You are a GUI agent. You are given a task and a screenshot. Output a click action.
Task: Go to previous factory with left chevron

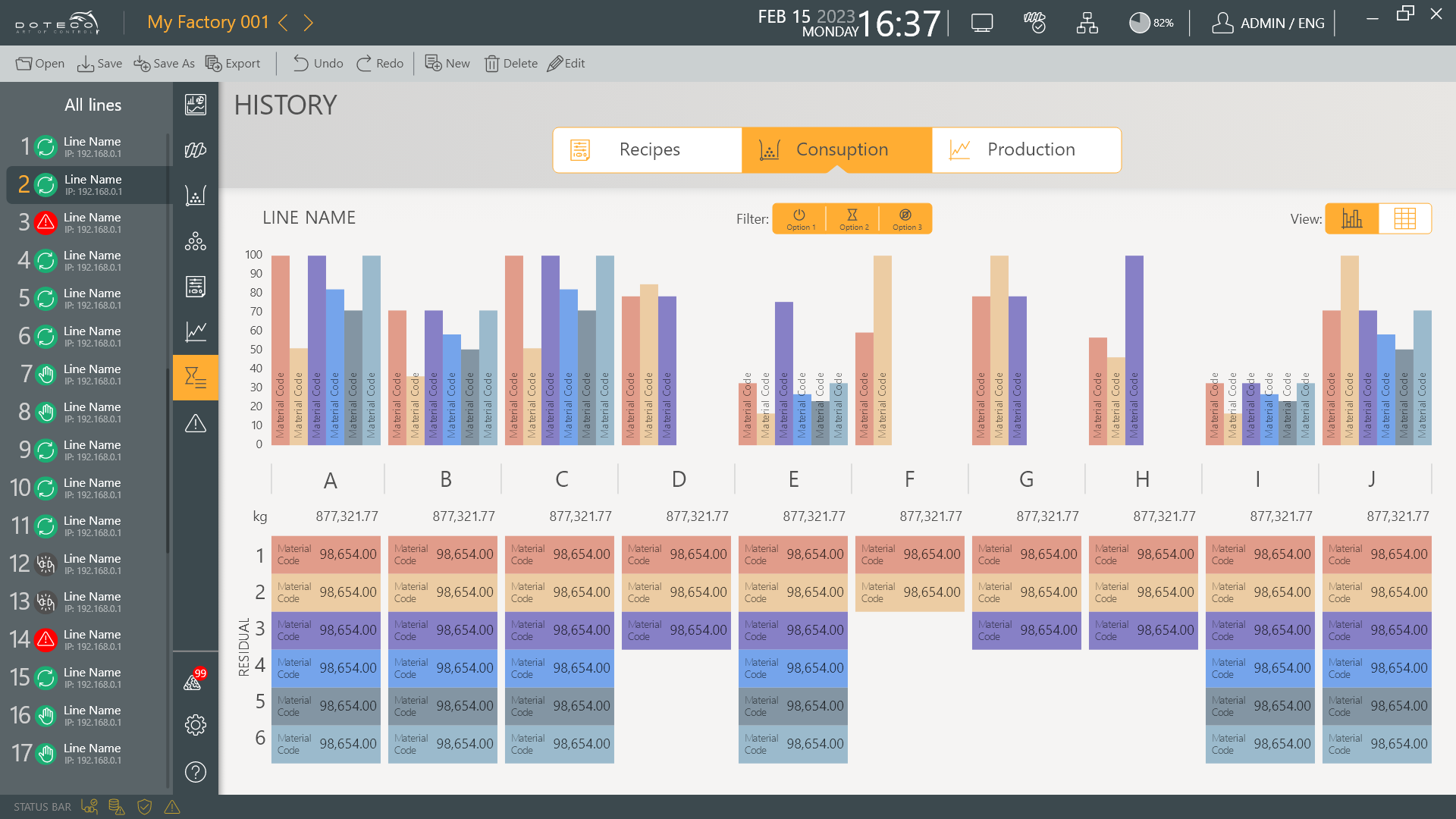pyautogui.click(x=284, y=23)
